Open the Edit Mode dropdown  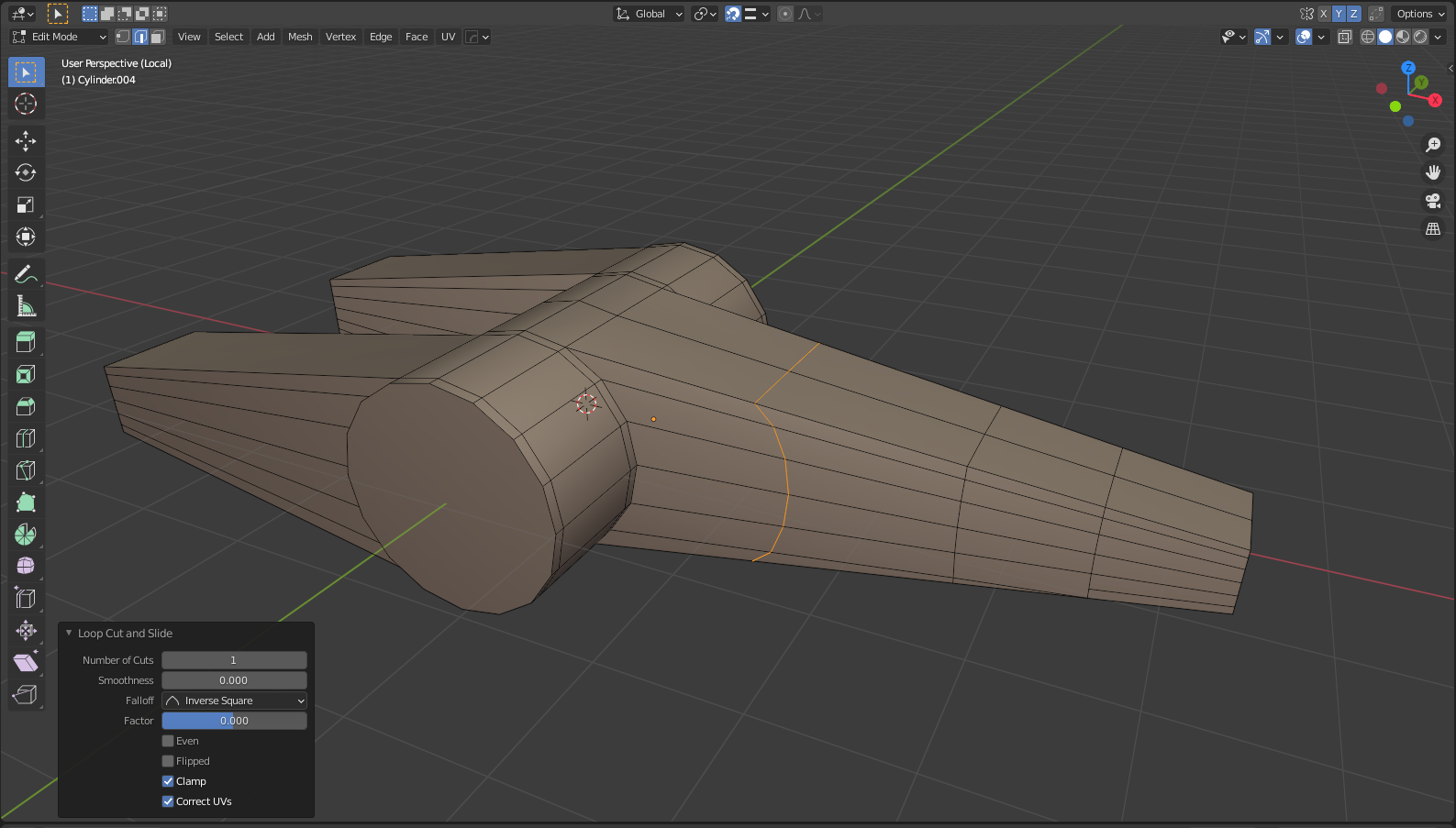point(60,37)
